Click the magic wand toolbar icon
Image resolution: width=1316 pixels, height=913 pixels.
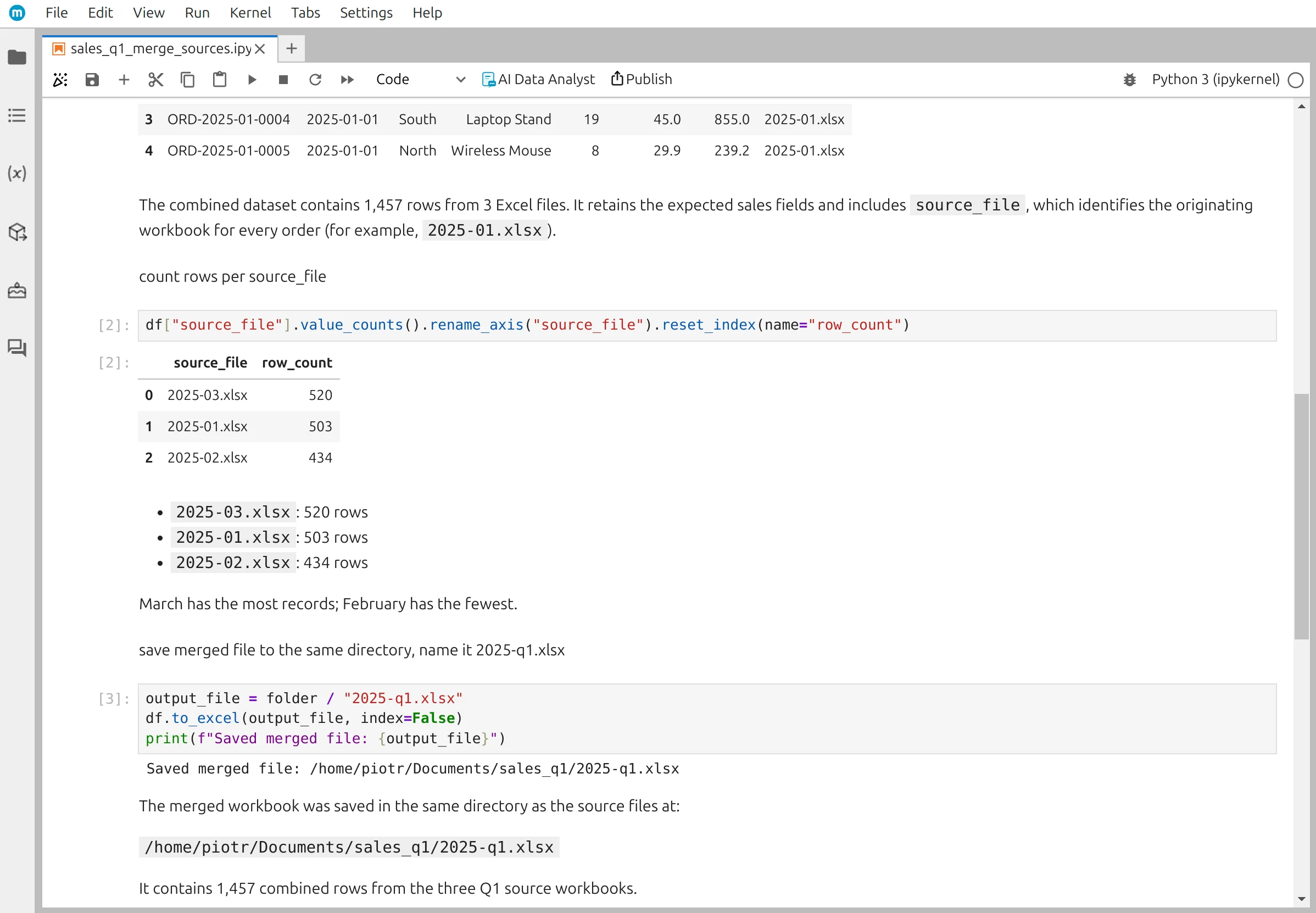tap(60, 80)
